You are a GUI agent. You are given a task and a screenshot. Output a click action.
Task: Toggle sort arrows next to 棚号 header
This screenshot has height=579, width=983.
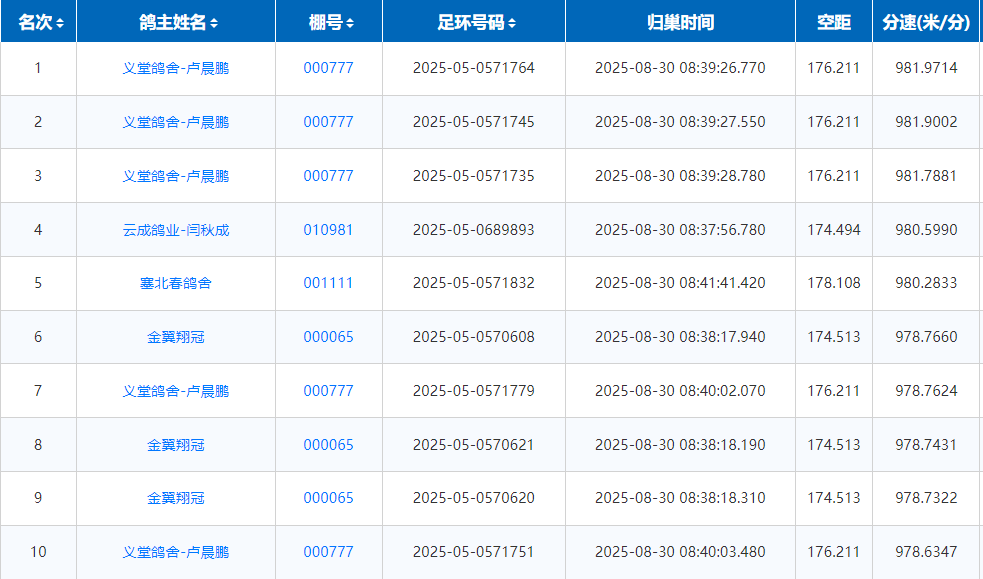pyautogui.click(x=349, y=23)
